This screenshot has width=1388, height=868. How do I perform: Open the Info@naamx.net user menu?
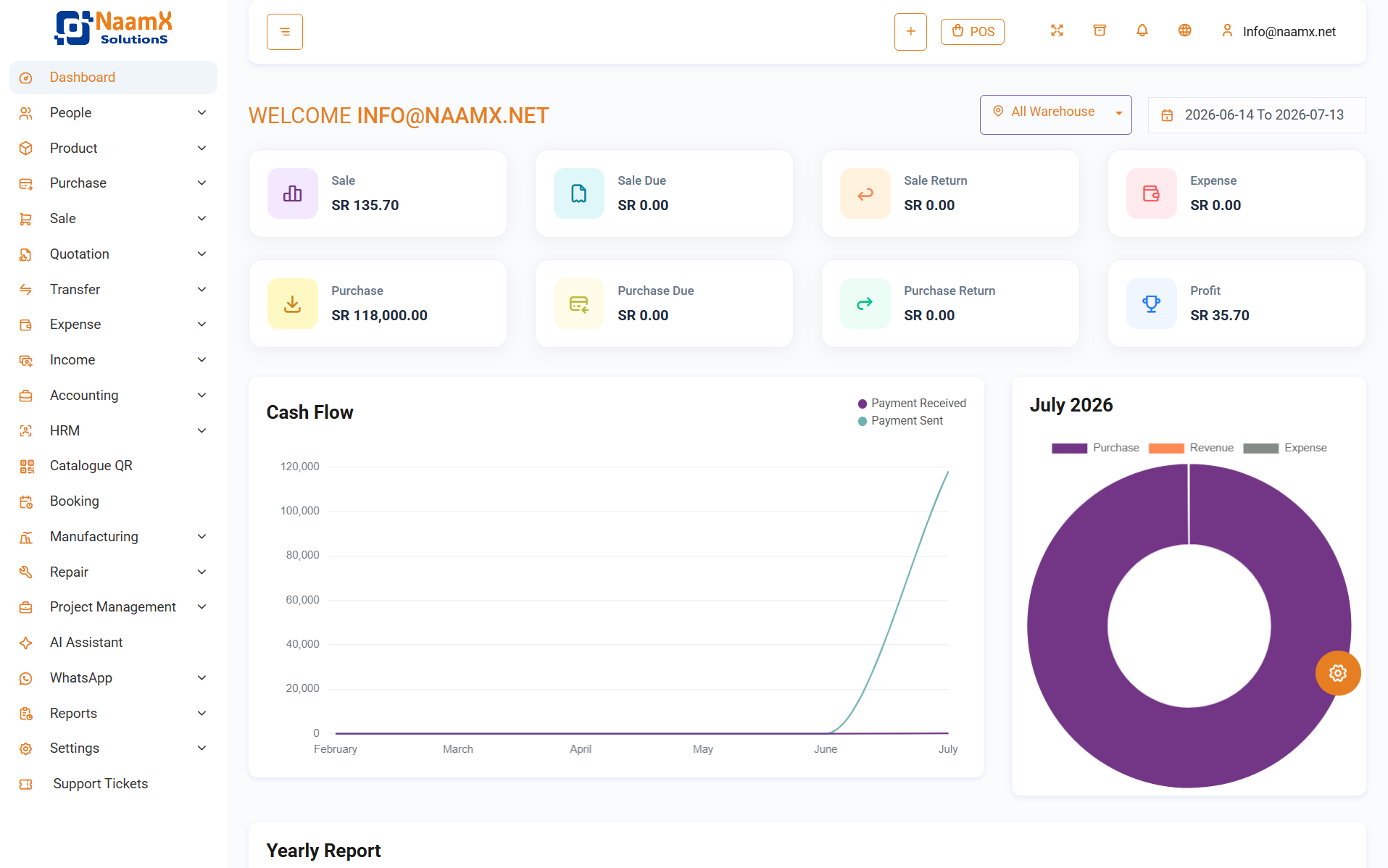pyautogui.click(x=1279, y=31)
